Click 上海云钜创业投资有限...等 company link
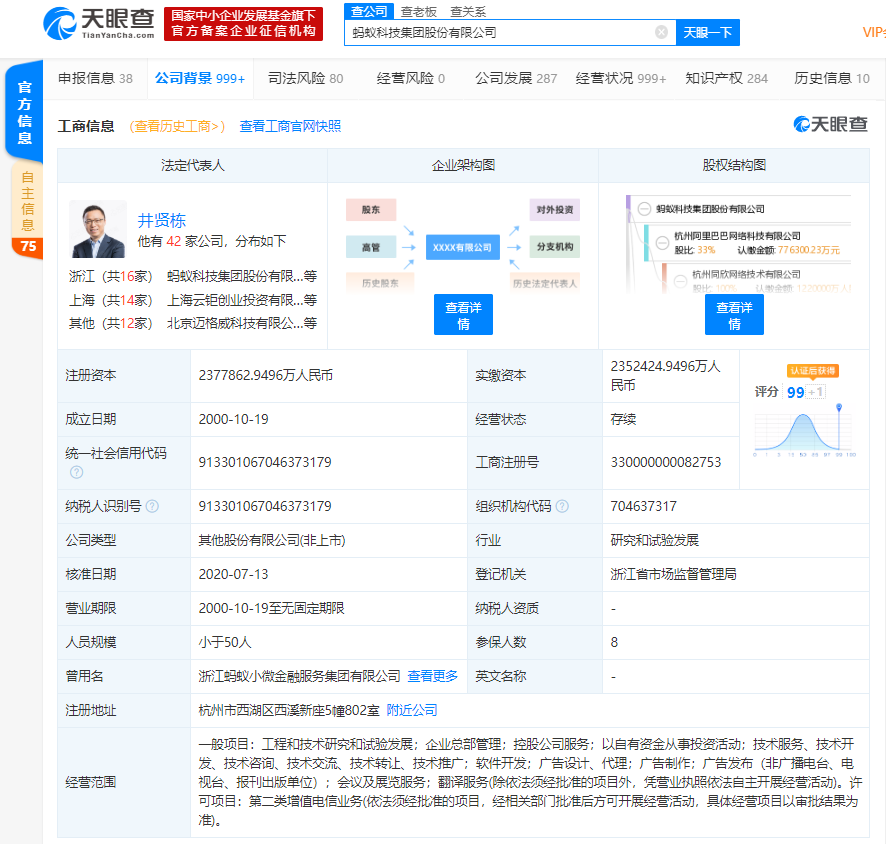Viewport: 886px width, 844px height. 242,300
